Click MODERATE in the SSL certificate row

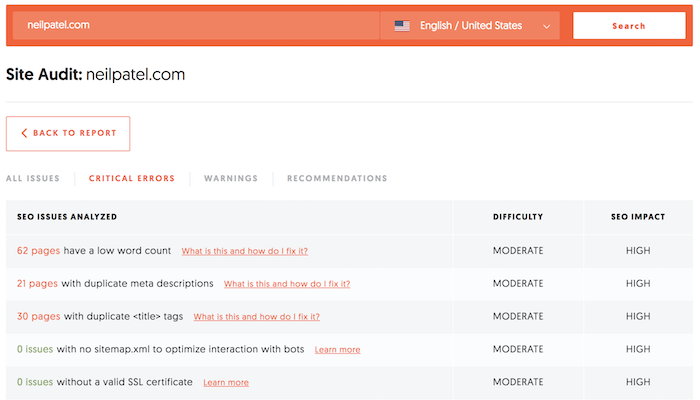[518, 382]
